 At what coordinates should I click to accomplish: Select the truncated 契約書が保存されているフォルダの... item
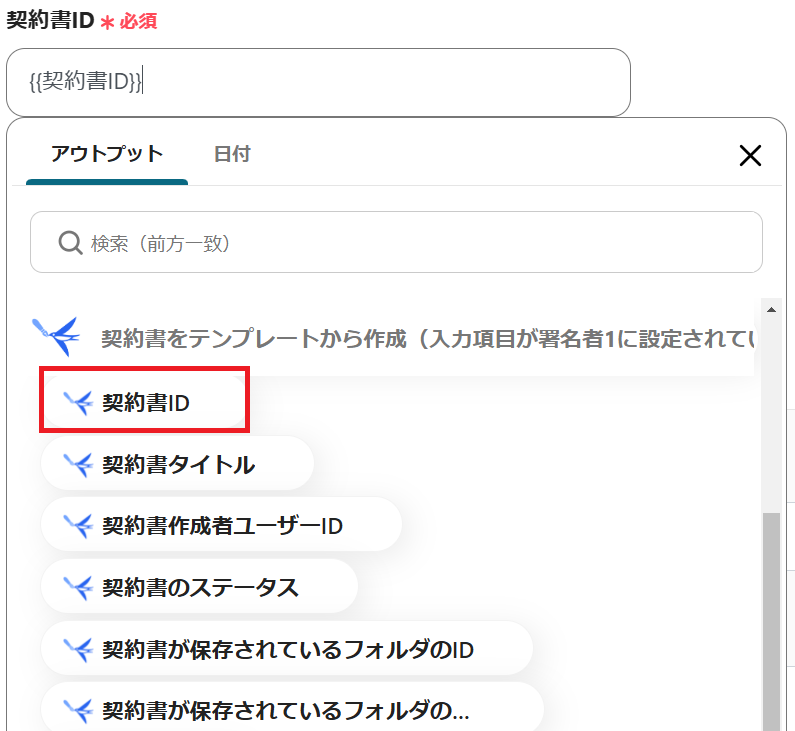[x=285, y=711]
